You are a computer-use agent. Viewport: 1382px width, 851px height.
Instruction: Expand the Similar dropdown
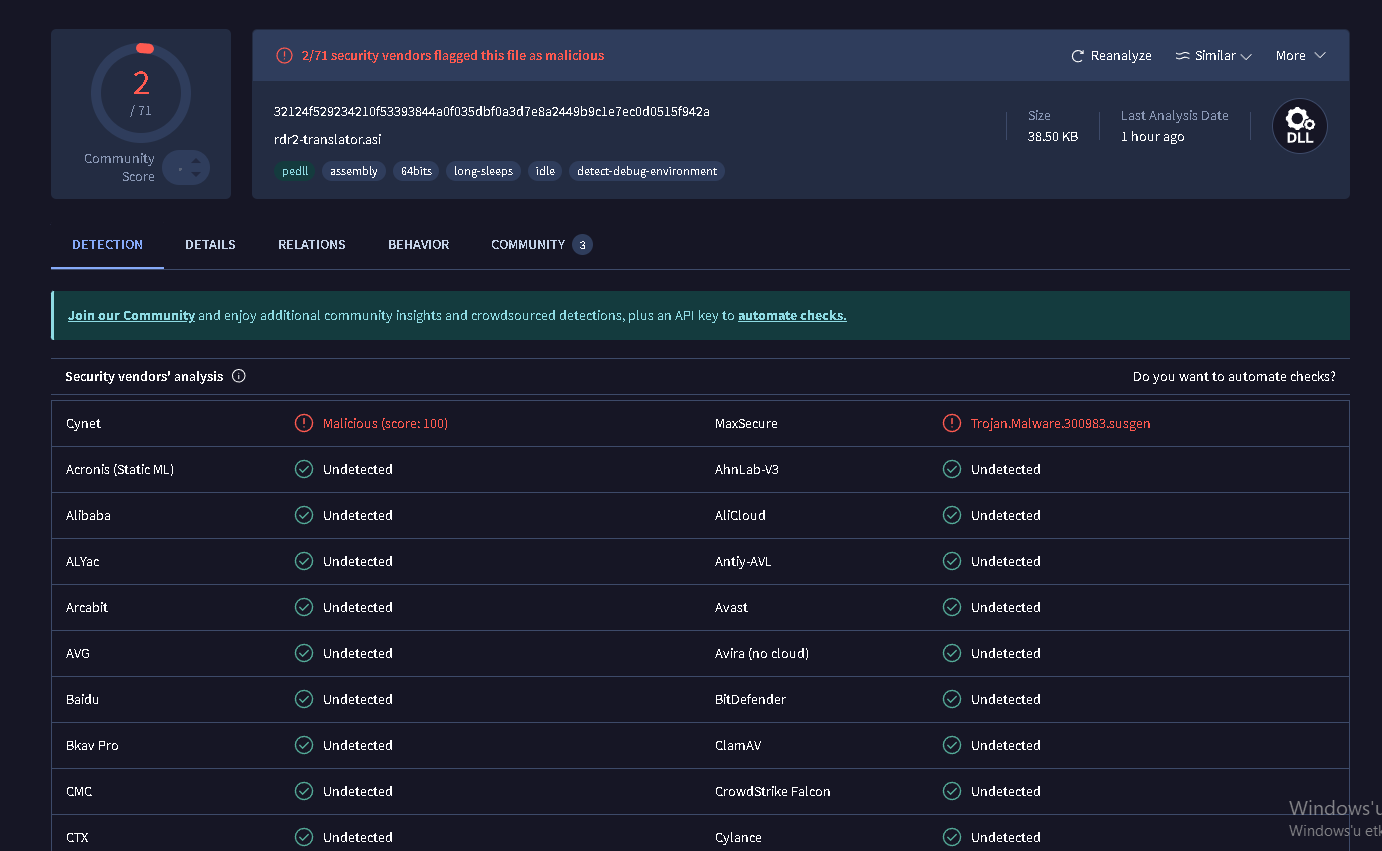[x=1214, y=56]
